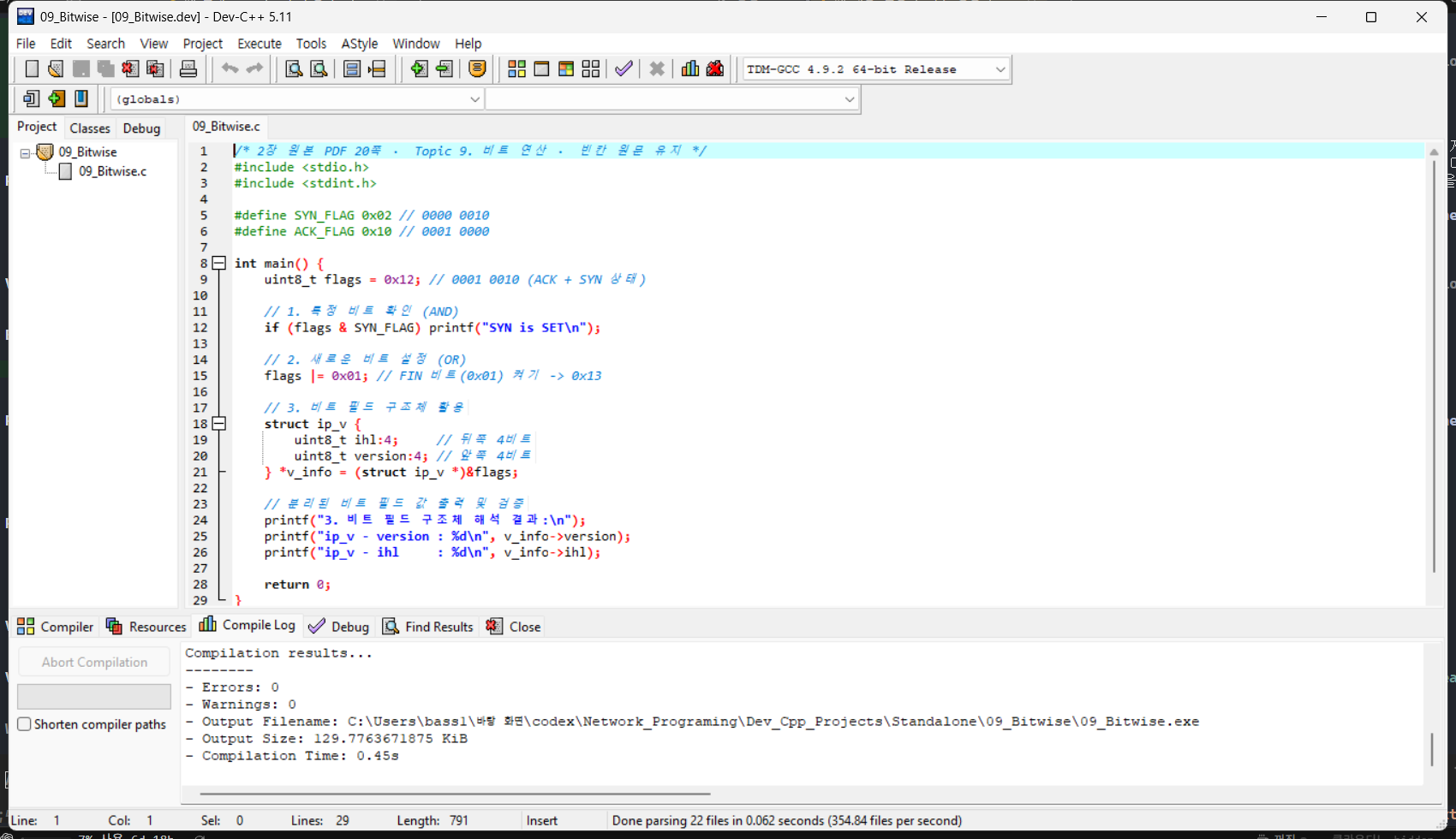Click the Undo arrow icon
Viewport: 1456px width, 839px height.
pos(230,69)
